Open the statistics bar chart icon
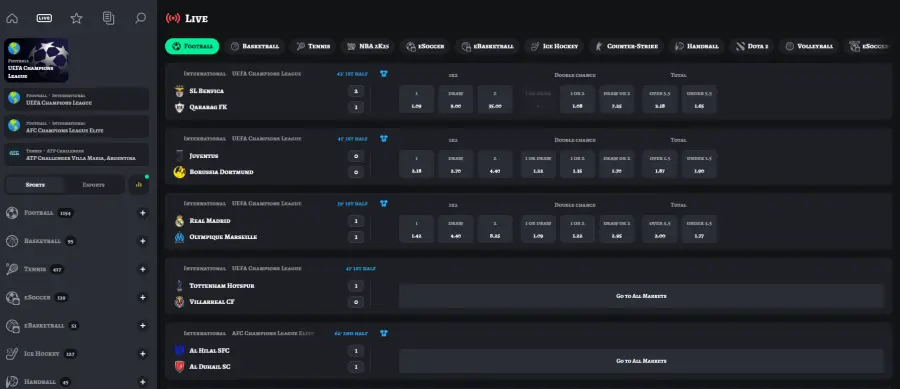 click(138, 185)
